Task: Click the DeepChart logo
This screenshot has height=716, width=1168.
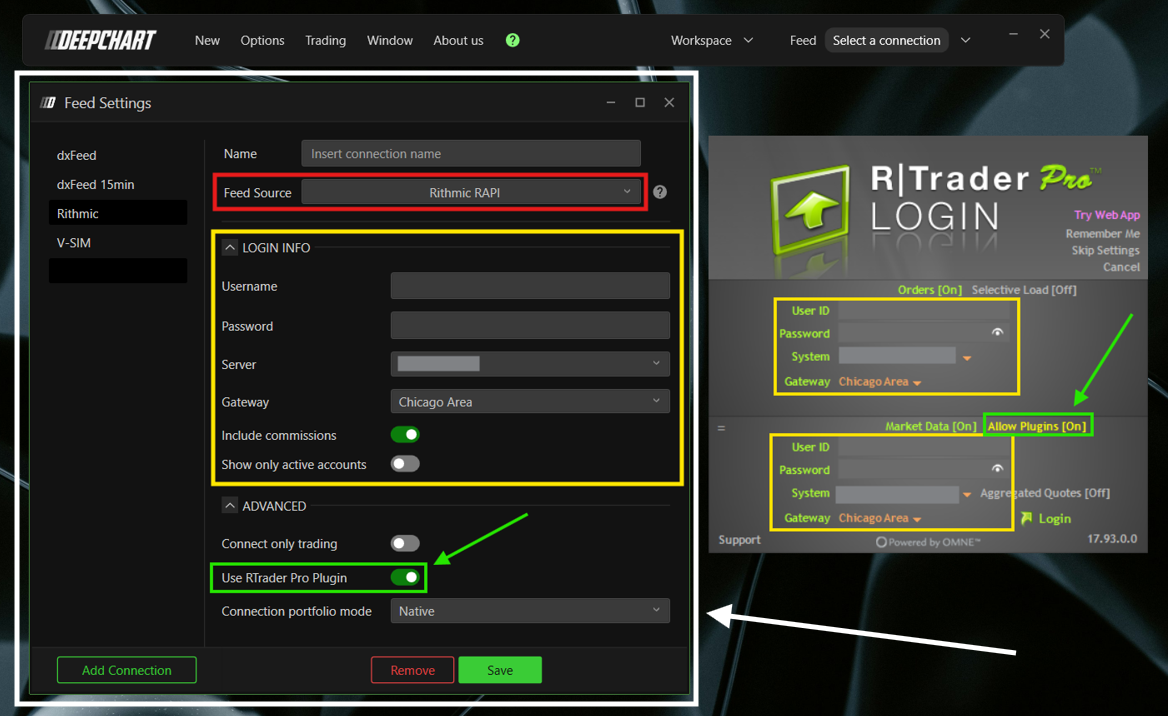Action: coord(101,40)
